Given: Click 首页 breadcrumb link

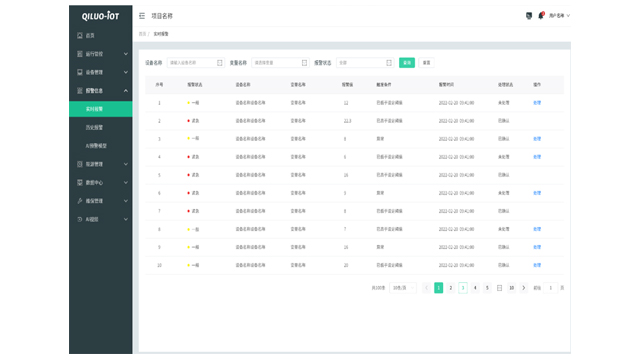Looking at the screenshot, I should [142, 34].
